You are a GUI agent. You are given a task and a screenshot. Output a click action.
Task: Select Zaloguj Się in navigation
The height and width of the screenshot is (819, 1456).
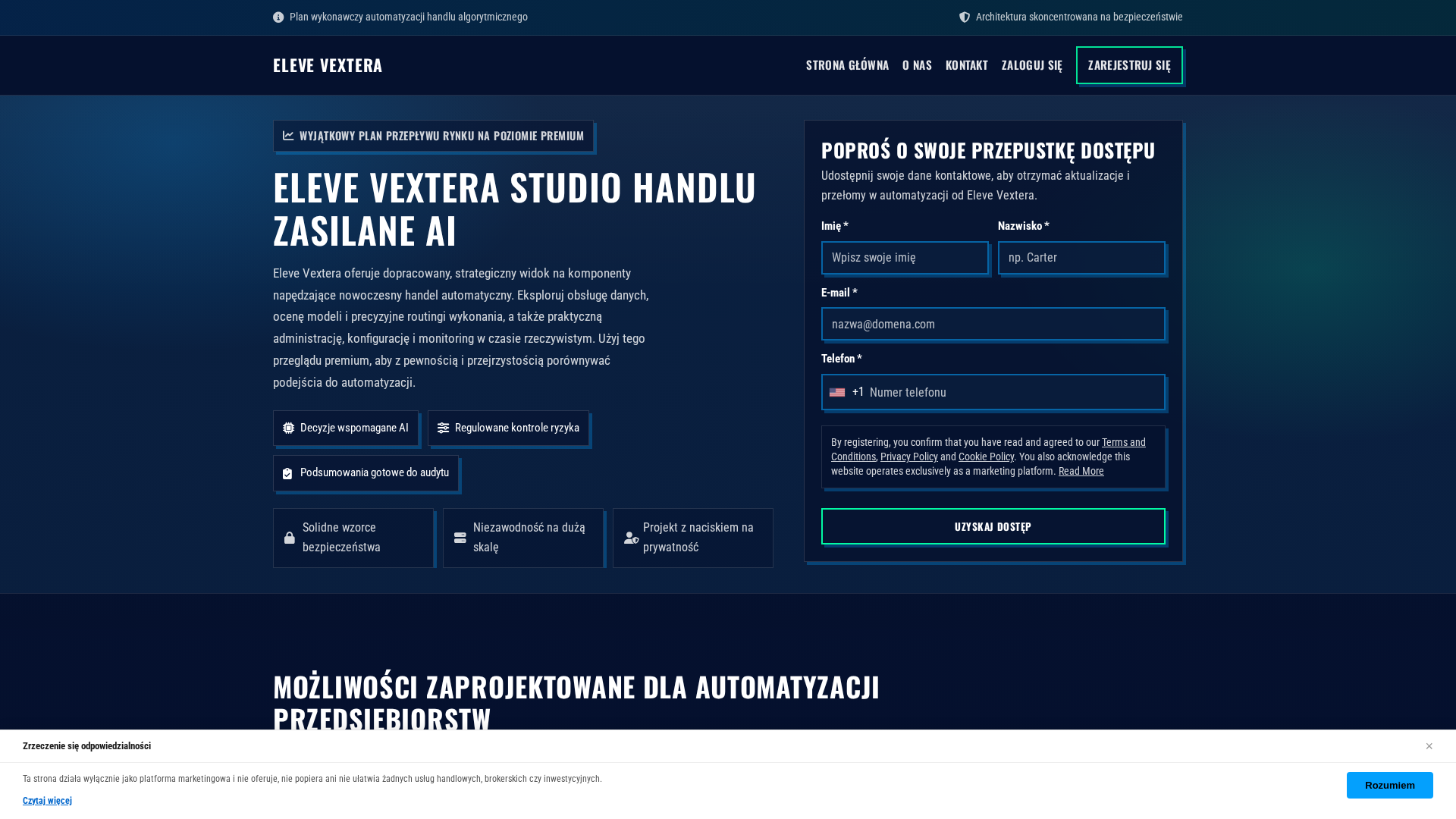coord(1031,65)
